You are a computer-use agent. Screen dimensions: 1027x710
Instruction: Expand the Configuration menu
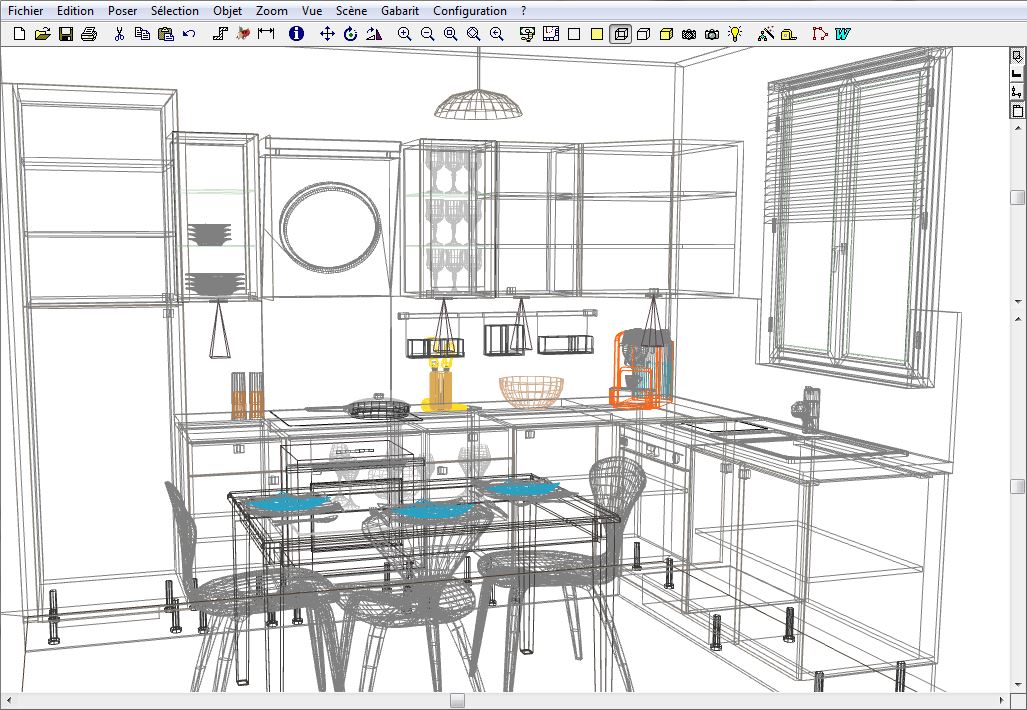tap(469, 11)
